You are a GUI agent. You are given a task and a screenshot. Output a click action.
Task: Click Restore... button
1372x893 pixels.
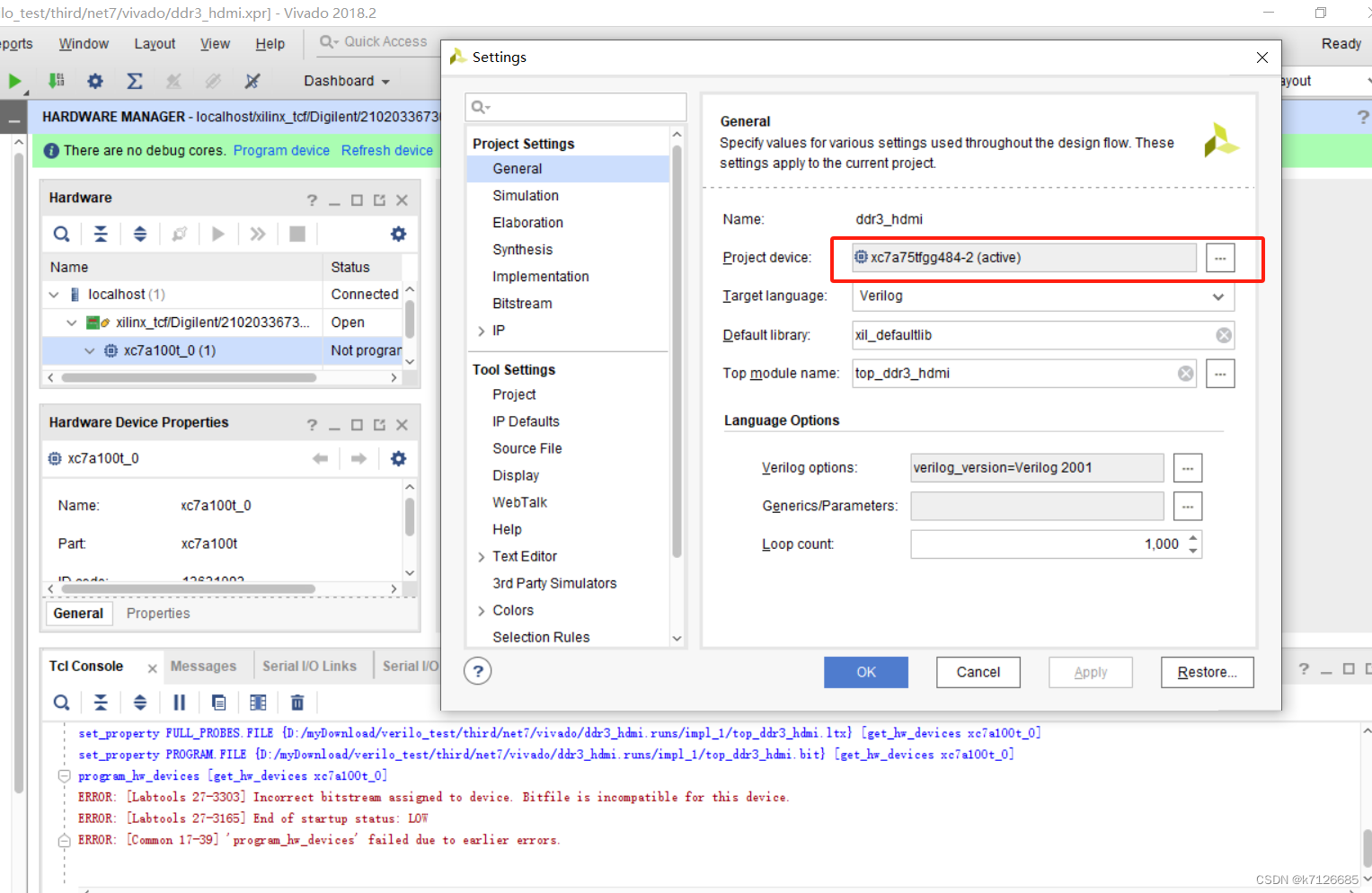pos(1207,672)
